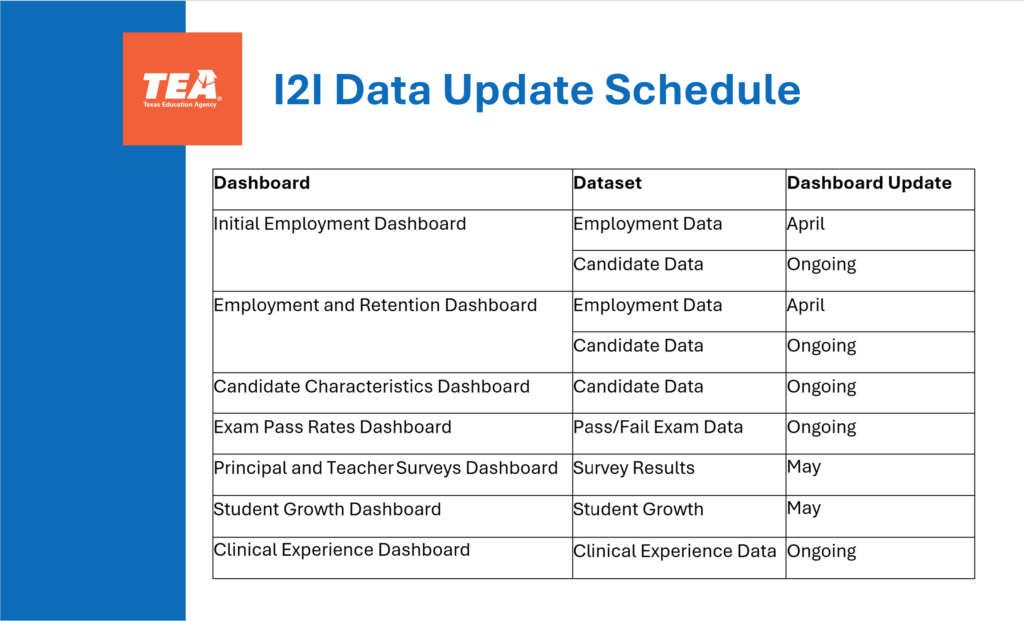Click the Survey Results dataset cell

pyautogui.click(x=634, y=468)
